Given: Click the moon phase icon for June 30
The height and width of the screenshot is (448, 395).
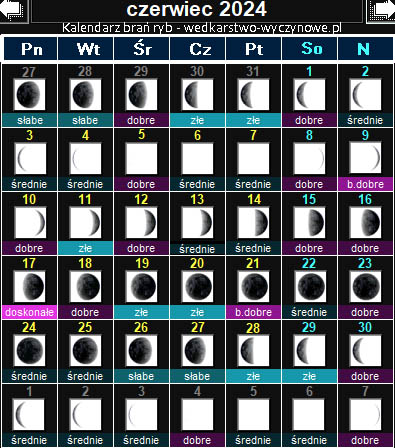Looking at the screenshot, I should (x=365, y=351).
